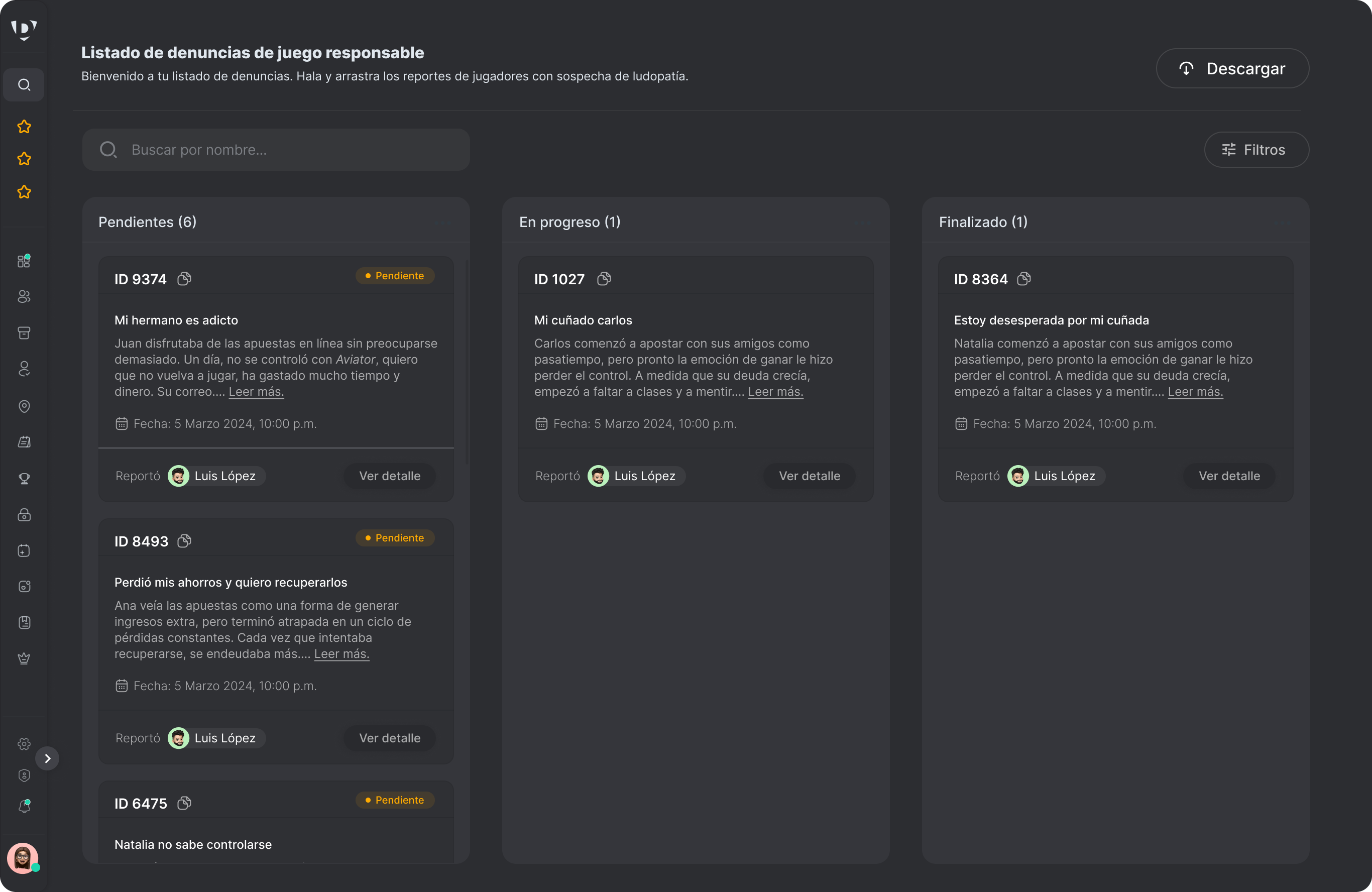Open the crown icon in sidebar
The width and height of the screenshot is (1372, 892).
pos(24,658)
